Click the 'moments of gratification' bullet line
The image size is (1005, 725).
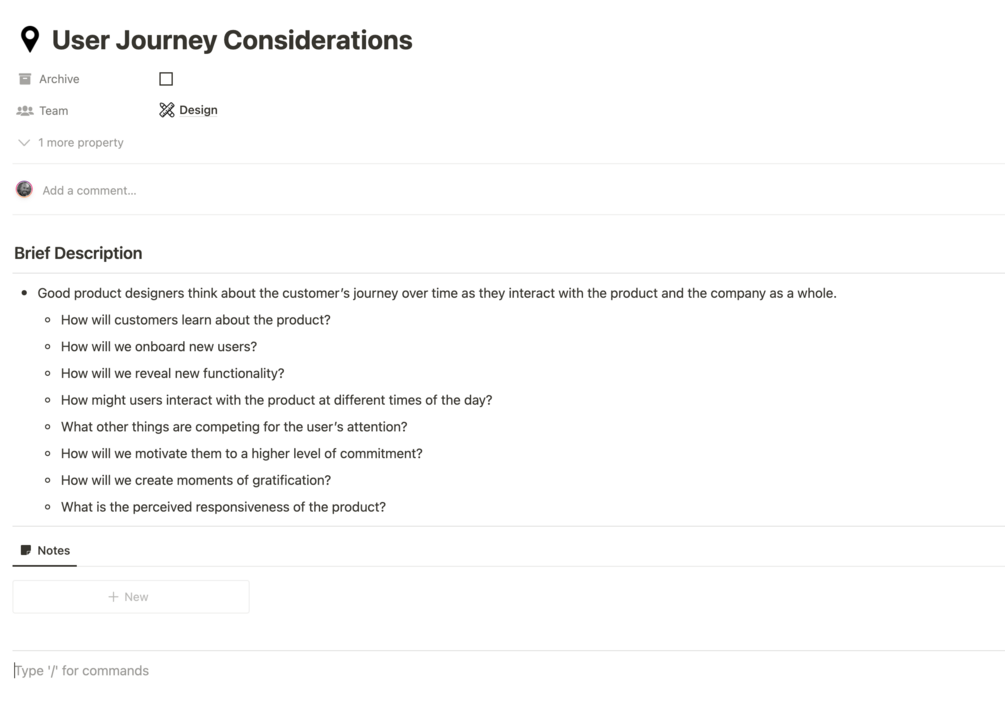click(x=196, y=480)
